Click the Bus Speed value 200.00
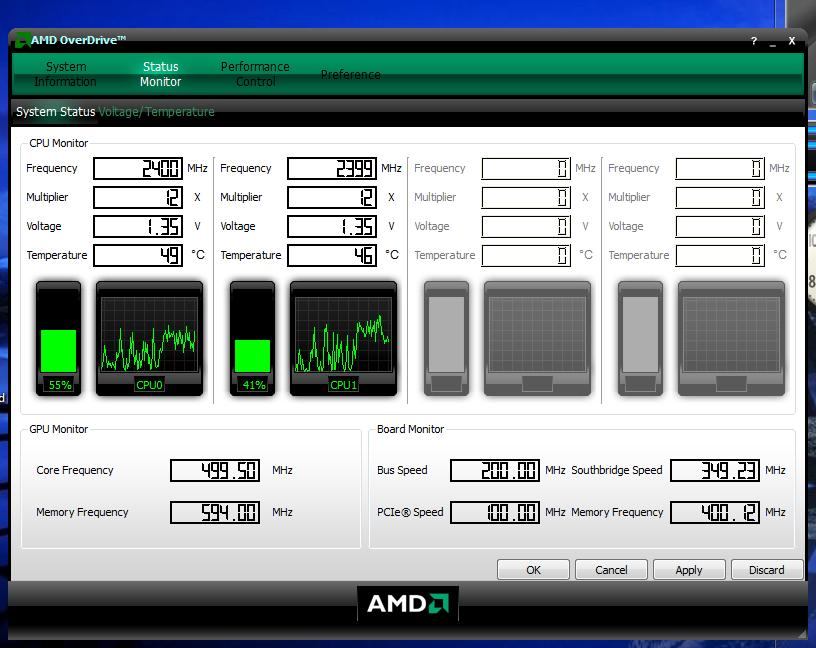 495,471
